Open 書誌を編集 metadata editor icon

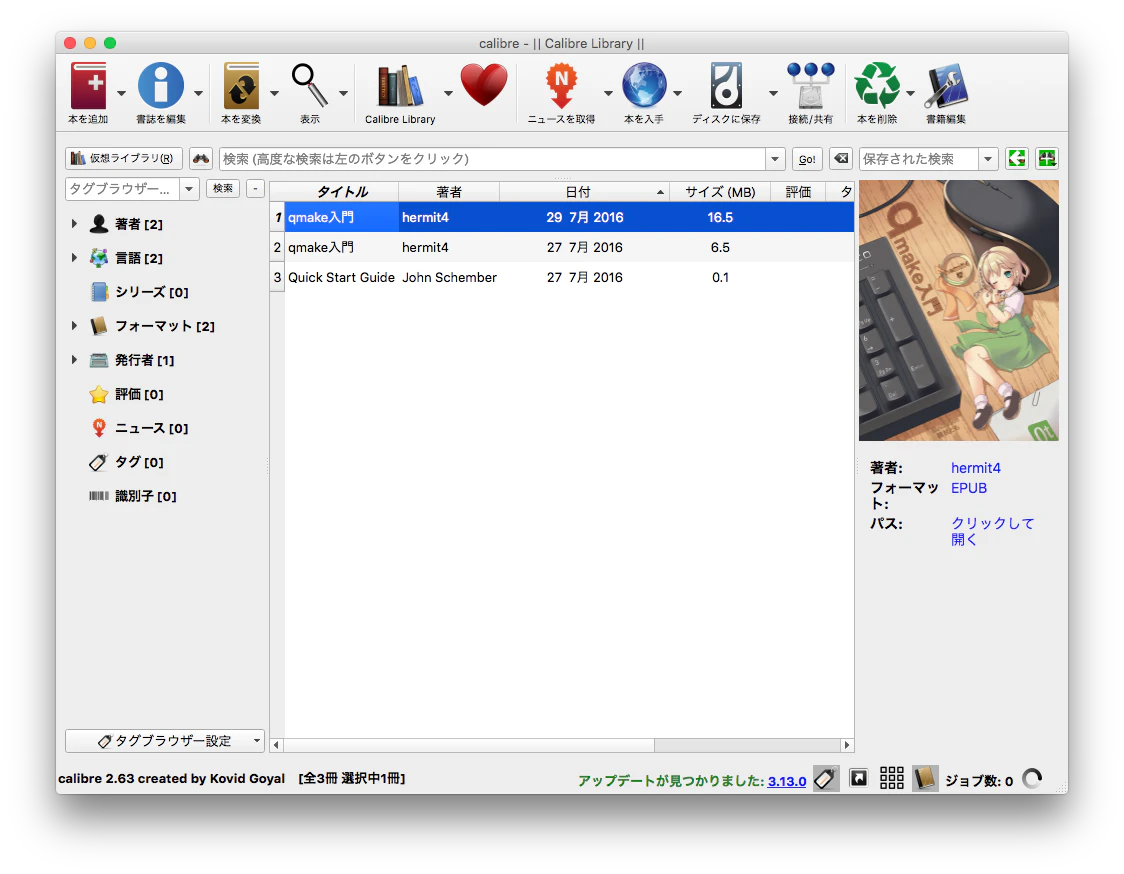coord(161,87)
